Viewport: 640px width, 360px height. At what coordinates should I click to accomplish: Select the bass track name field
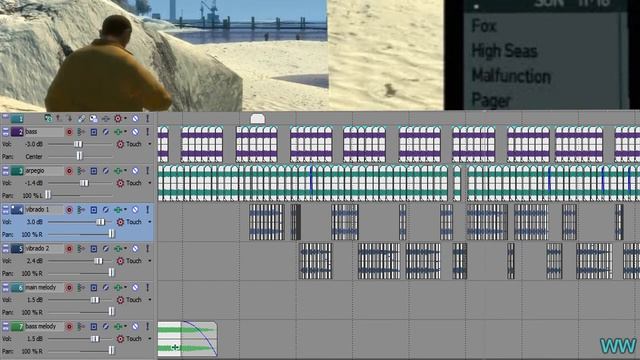44,132
